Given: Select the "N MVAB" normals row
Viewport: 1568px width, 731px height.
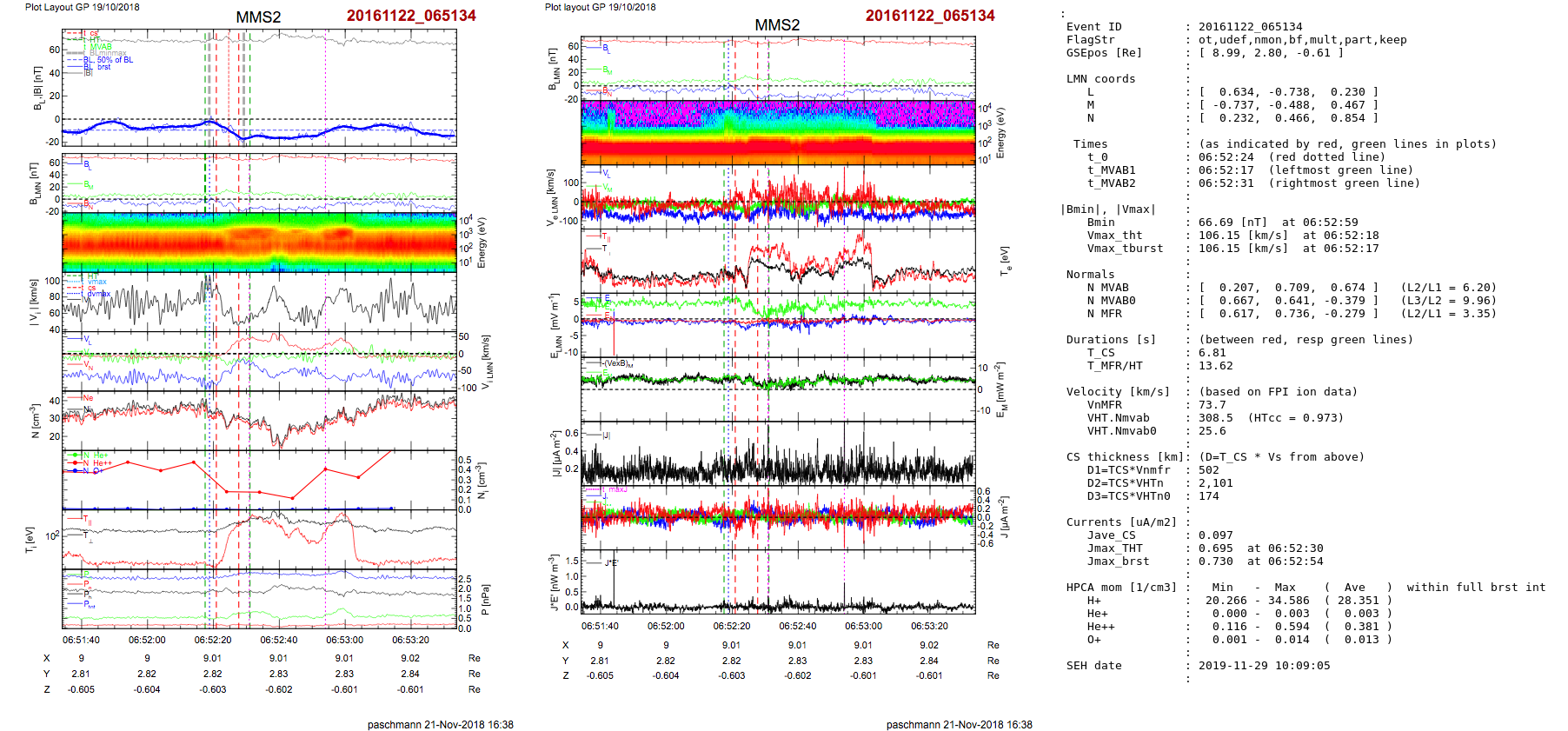Looking at the screenshot, I should (x=1107, y=288).
